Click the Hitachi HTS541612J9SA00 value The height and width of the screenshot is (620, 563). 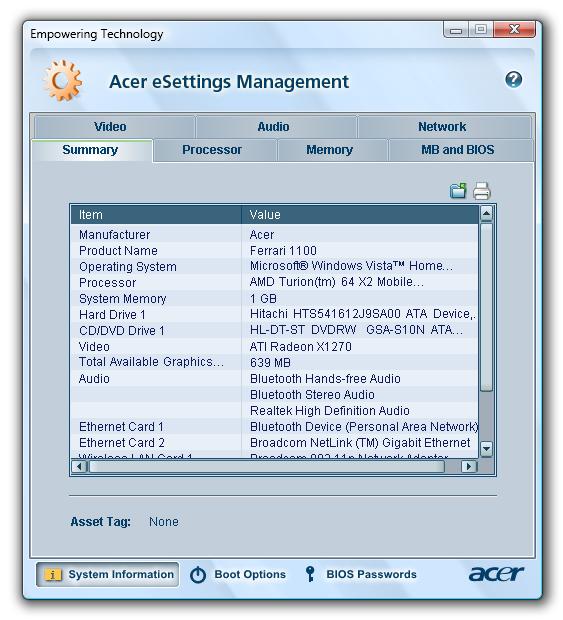[x=363, y=314]
